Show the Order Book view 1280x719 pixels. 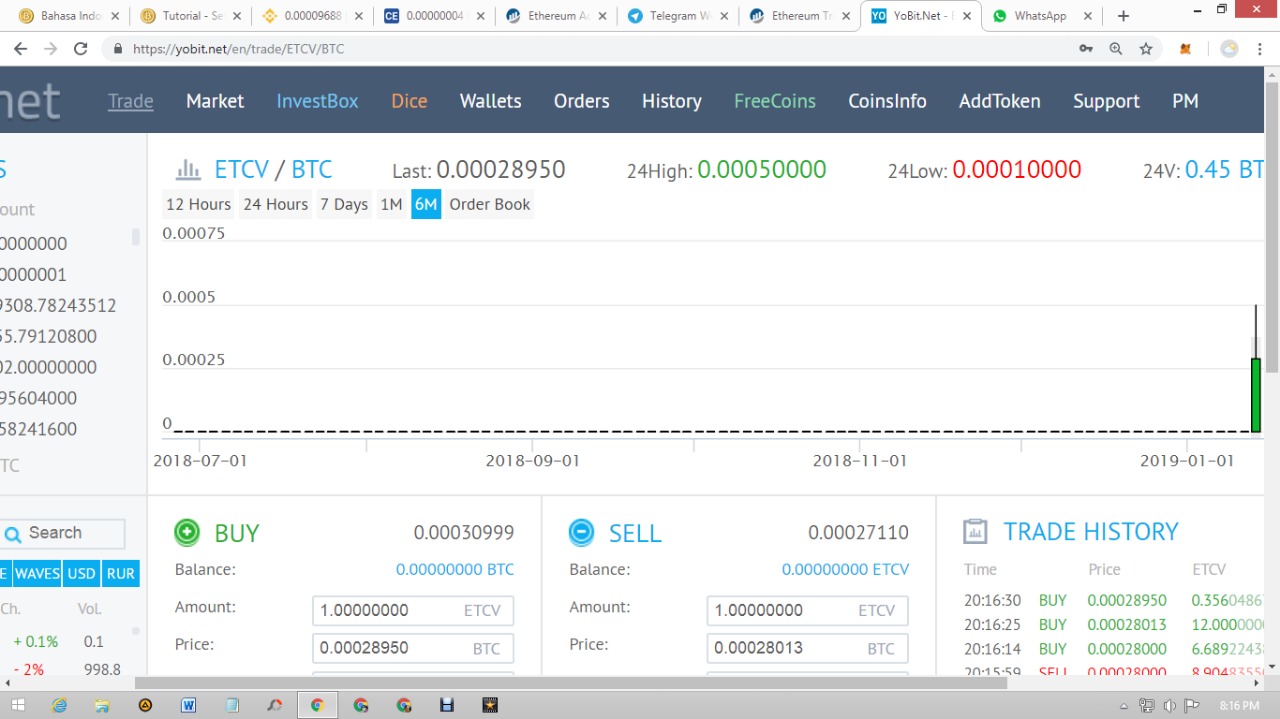point(490,204)
